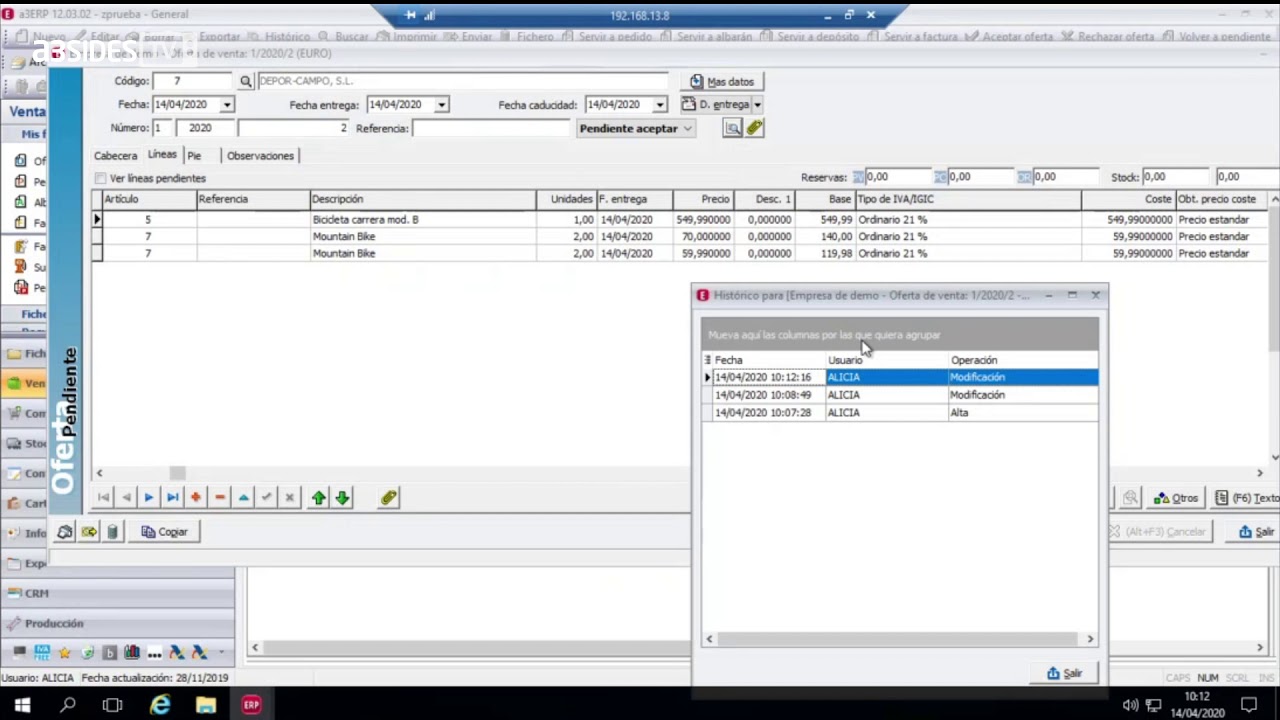Search customer with magnifier beside Código
The width and height of the screenshot is (1280, 720).
[246, 82]
